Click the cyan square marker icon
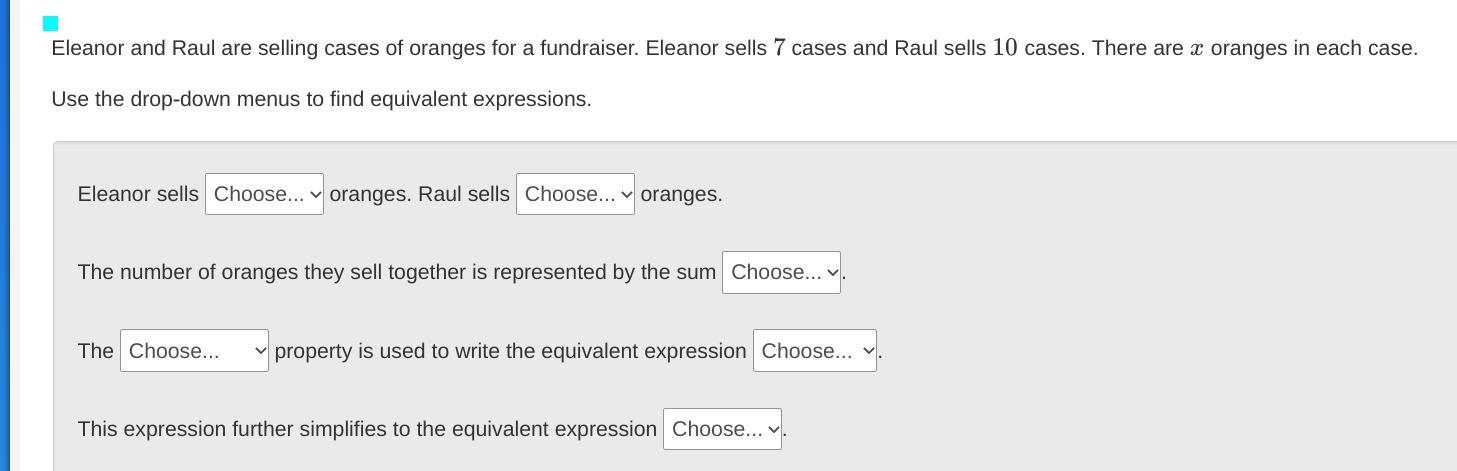The width and height of the screenshot is (1457, 471). 51,23
